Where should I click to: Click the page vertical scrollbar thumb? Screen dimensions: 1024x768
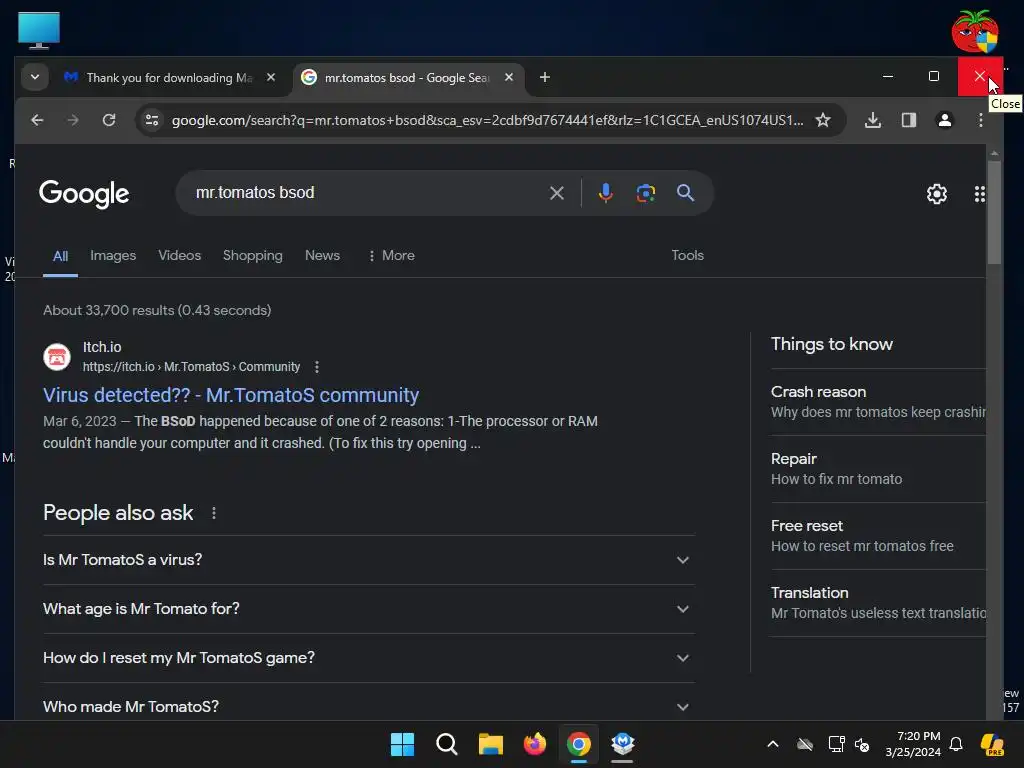coord(994,212)
